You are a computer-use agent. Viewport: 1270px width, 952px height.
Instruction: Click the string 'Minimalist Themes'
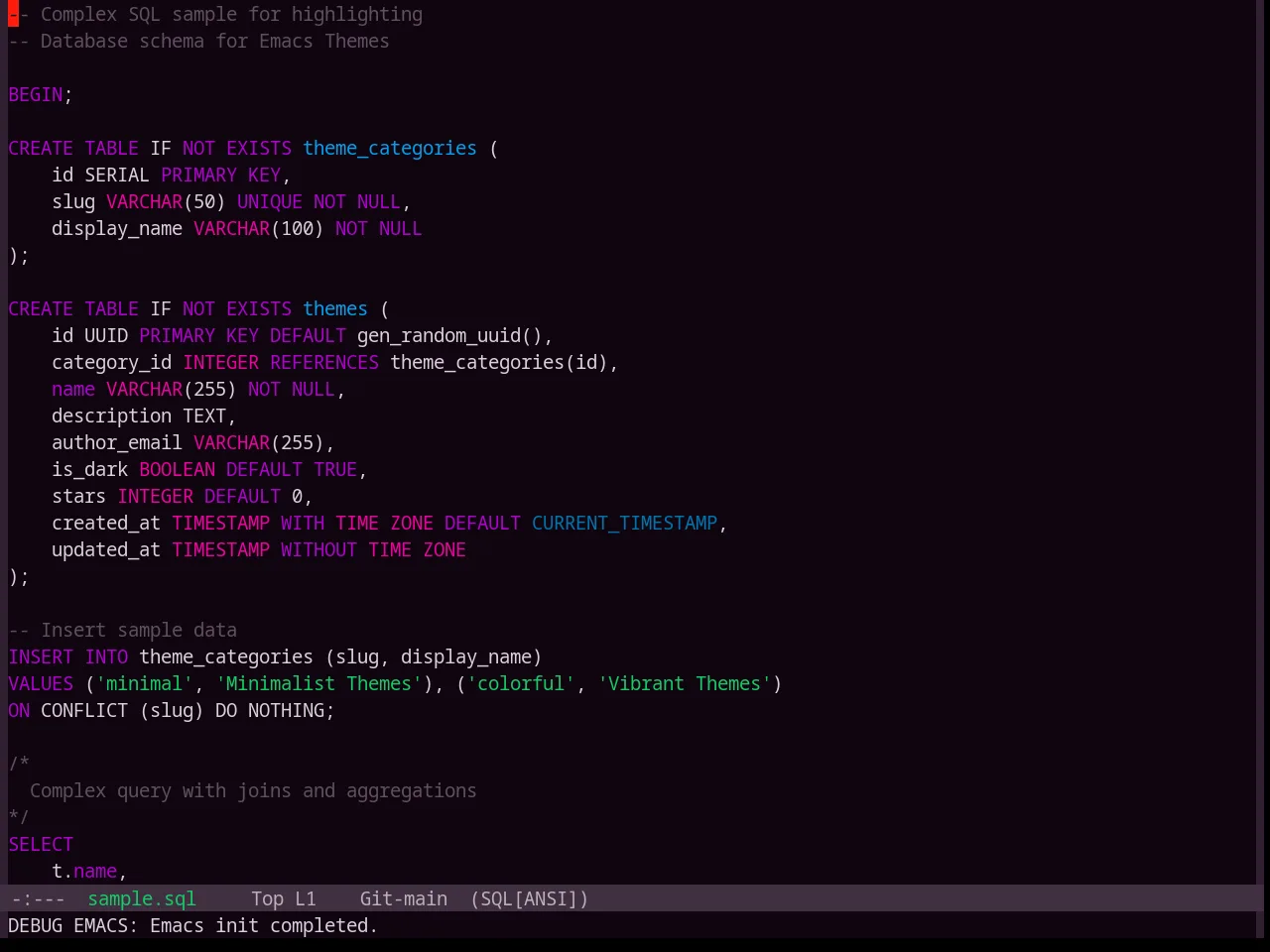point(319,683)
